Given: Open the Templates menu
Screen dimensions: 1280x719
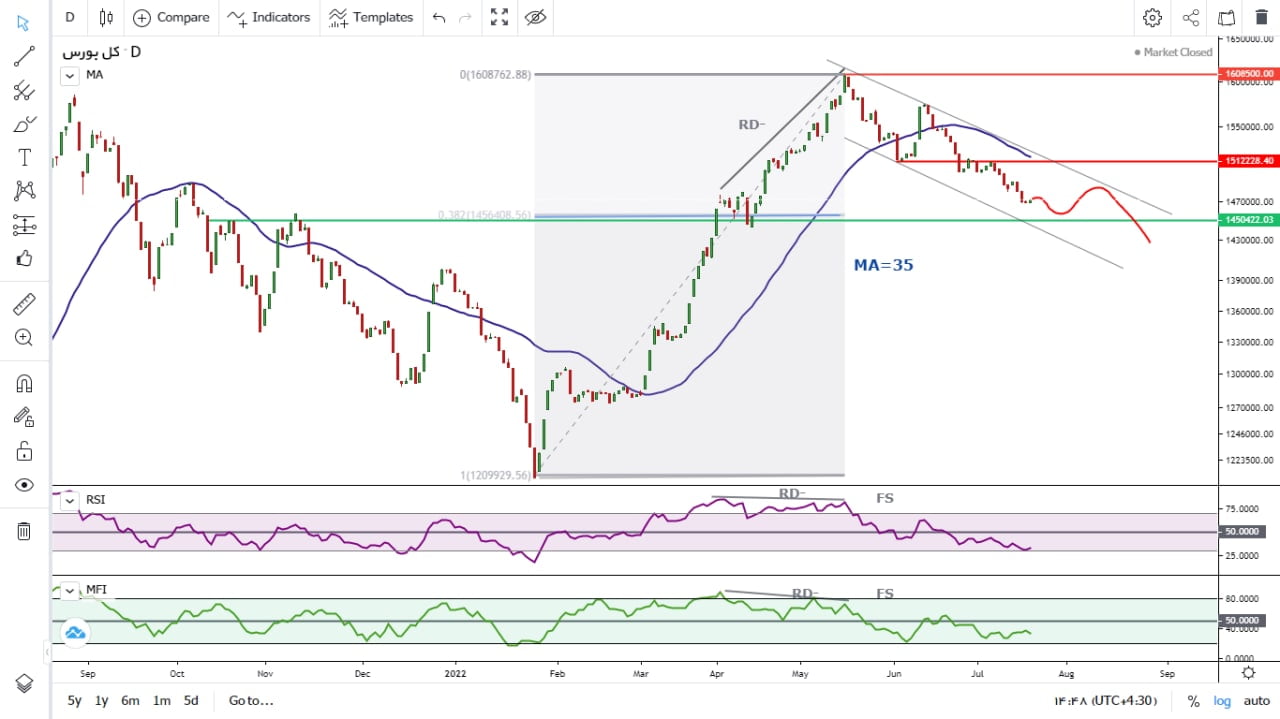Looking at the screenshot, I should (370, 17).
